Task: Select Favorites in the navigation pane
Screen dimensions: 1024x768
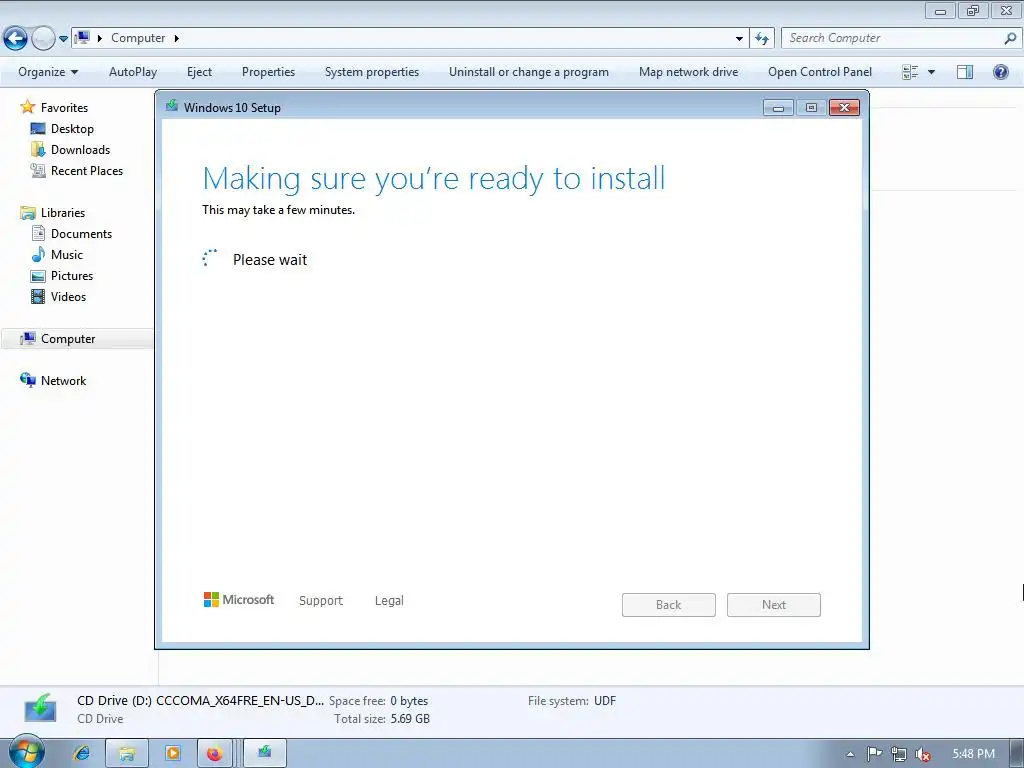Action: click(x=64, y=108)
